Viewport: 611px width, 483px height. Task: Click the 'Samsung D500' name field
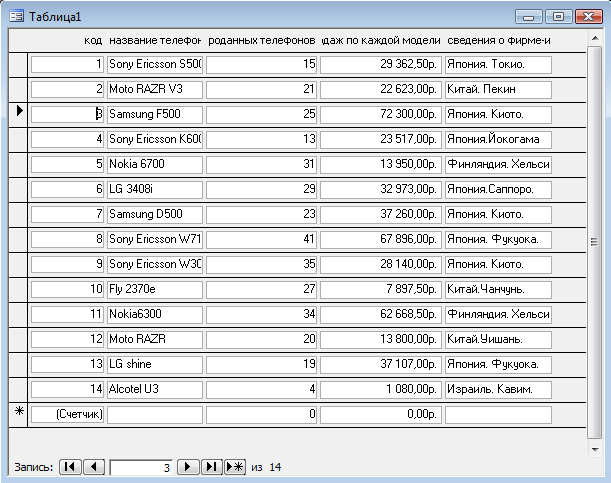point(155,215)
